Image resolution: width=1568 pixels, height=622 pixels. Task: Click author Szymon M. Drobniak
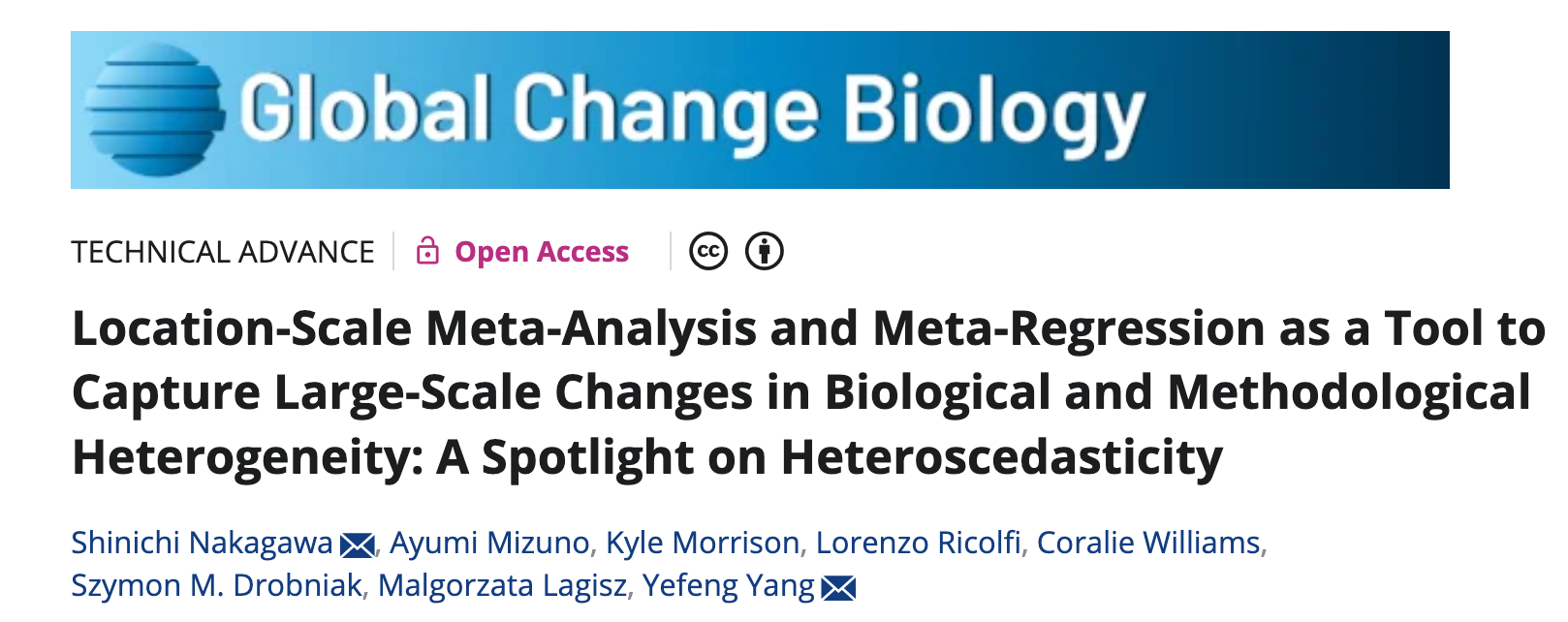(x=216, y=585)
